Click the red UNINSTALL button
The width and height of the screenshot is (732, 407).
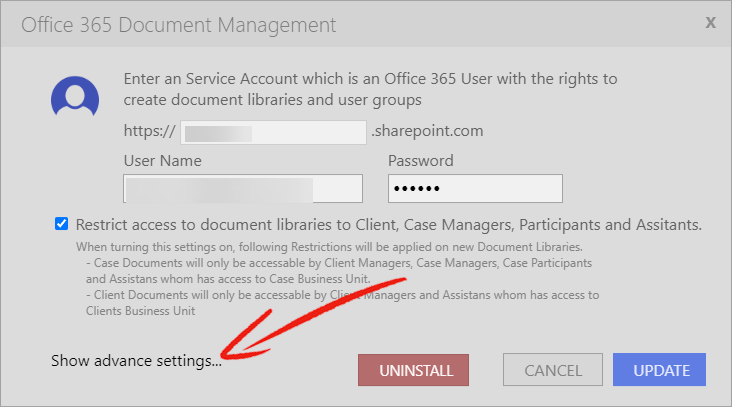tap(413, 370)
